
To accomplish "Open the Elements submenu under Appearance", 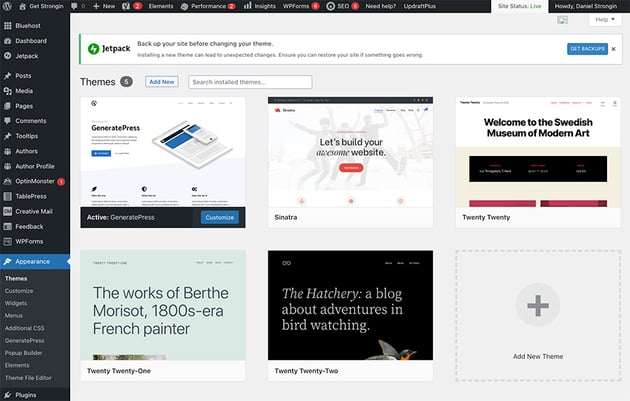I will [x=17, y=365].
